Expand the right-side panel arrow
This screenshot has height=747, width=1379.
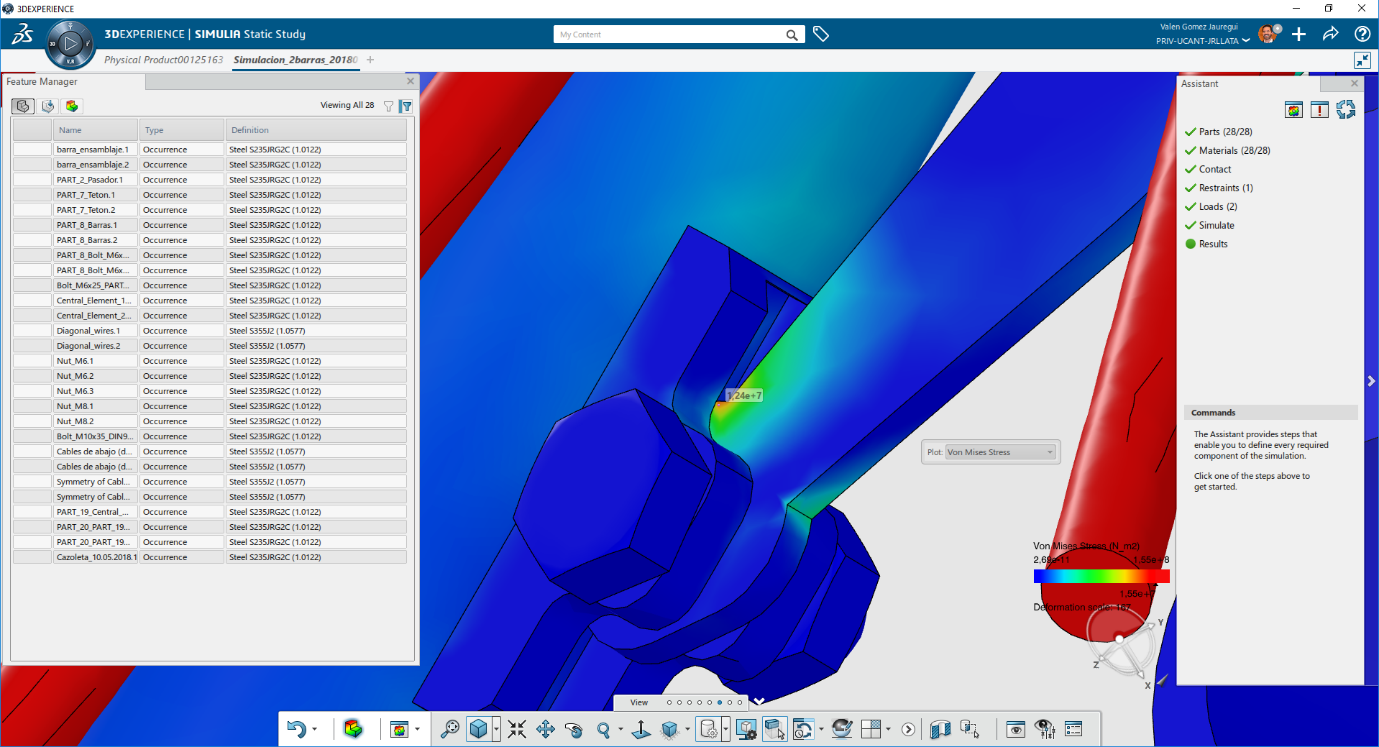point(1371,380)
